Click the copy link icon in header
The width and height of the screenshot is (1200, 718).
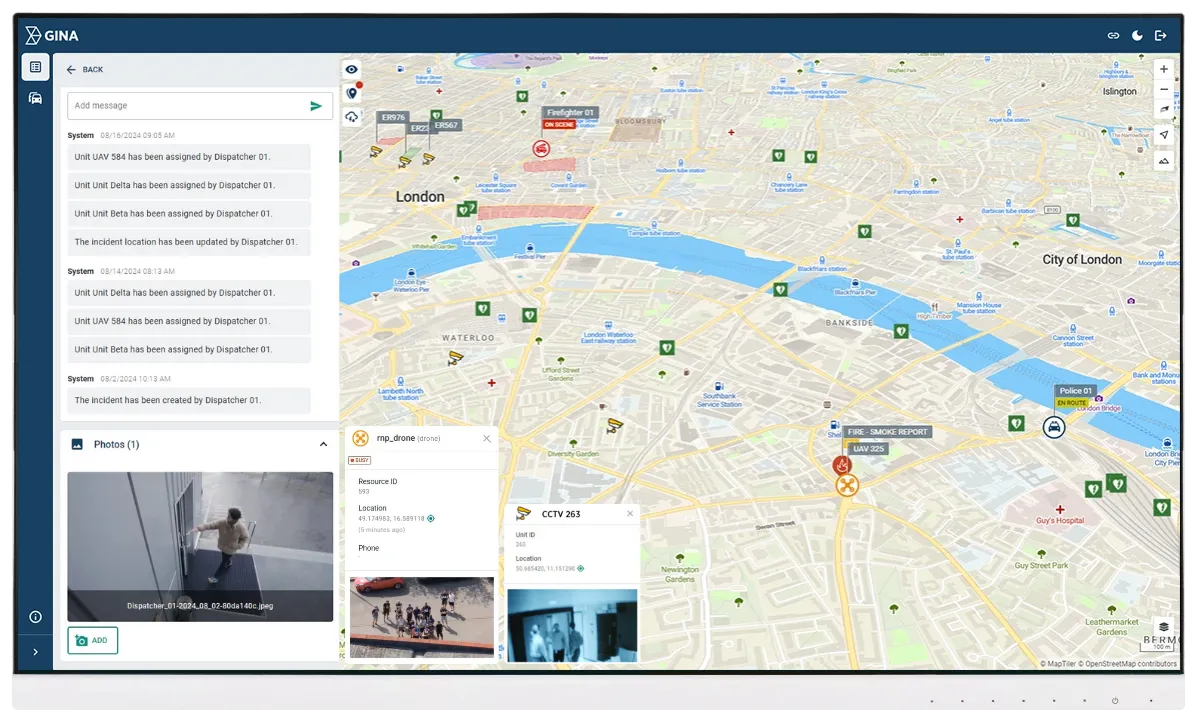coord(1113,36)
